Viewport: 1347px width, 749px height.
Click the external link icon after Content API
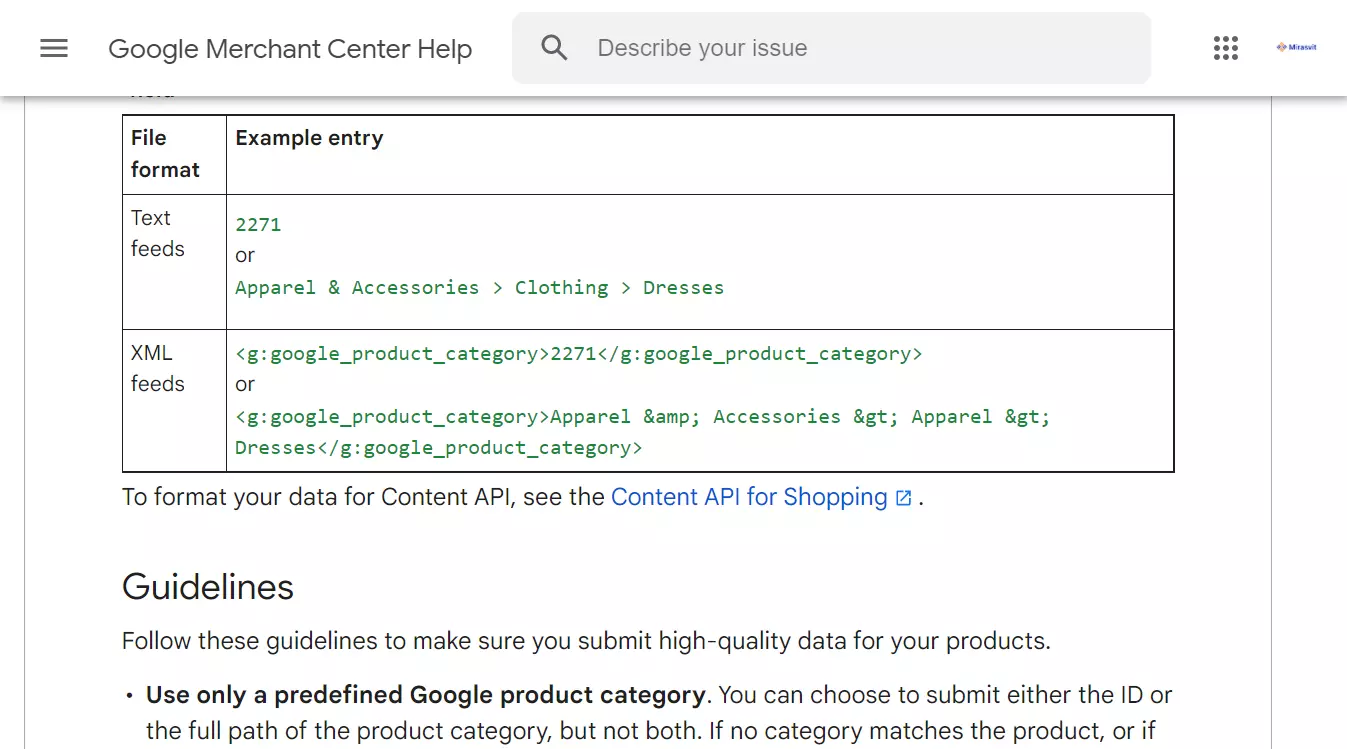coord(903,498)
